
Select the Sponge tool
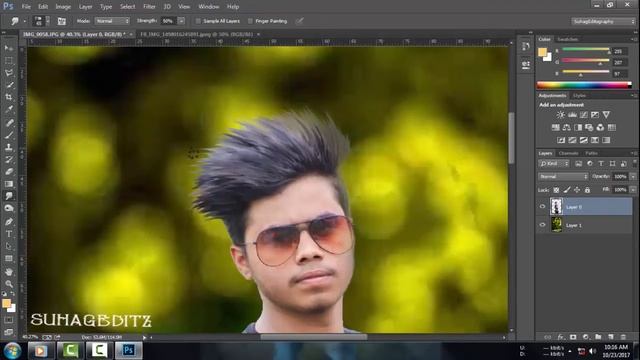(x=9, y=208)
